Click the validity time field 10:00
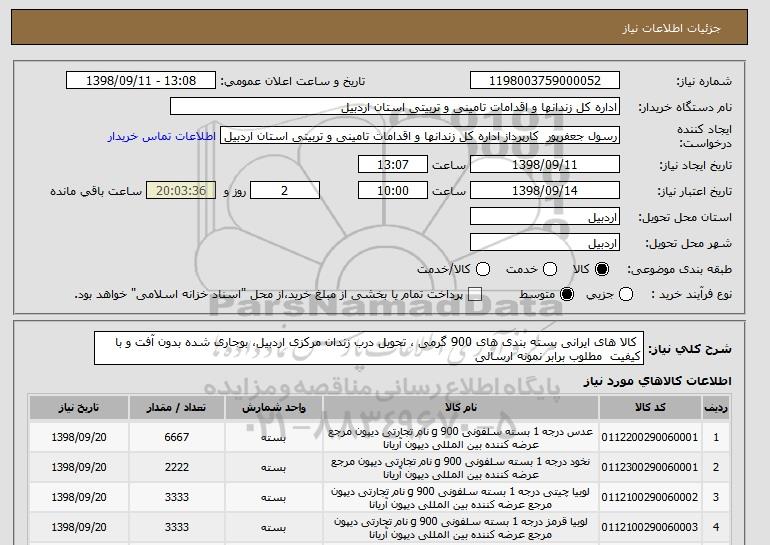Screen dimensions: 770x545 click(393, 191)
